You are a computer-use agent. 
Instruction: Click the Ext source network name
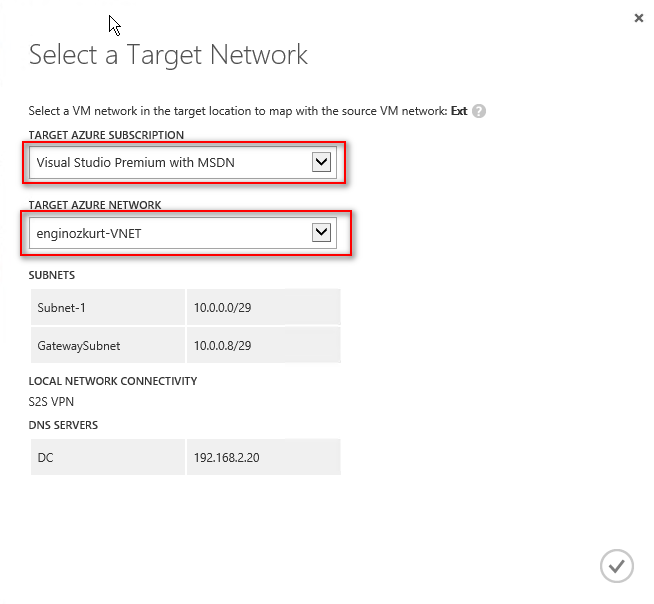[459, 111]
